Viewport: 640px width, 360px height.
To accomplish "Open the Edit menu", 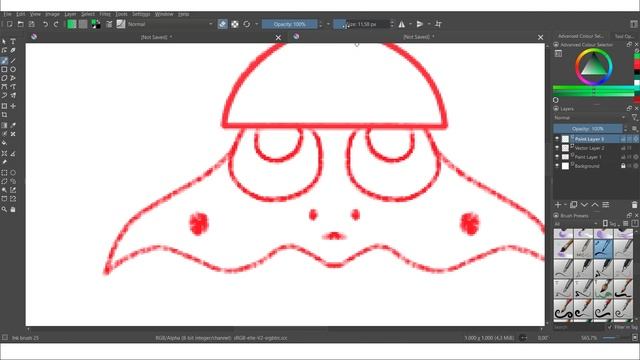I will coord(20,14).
